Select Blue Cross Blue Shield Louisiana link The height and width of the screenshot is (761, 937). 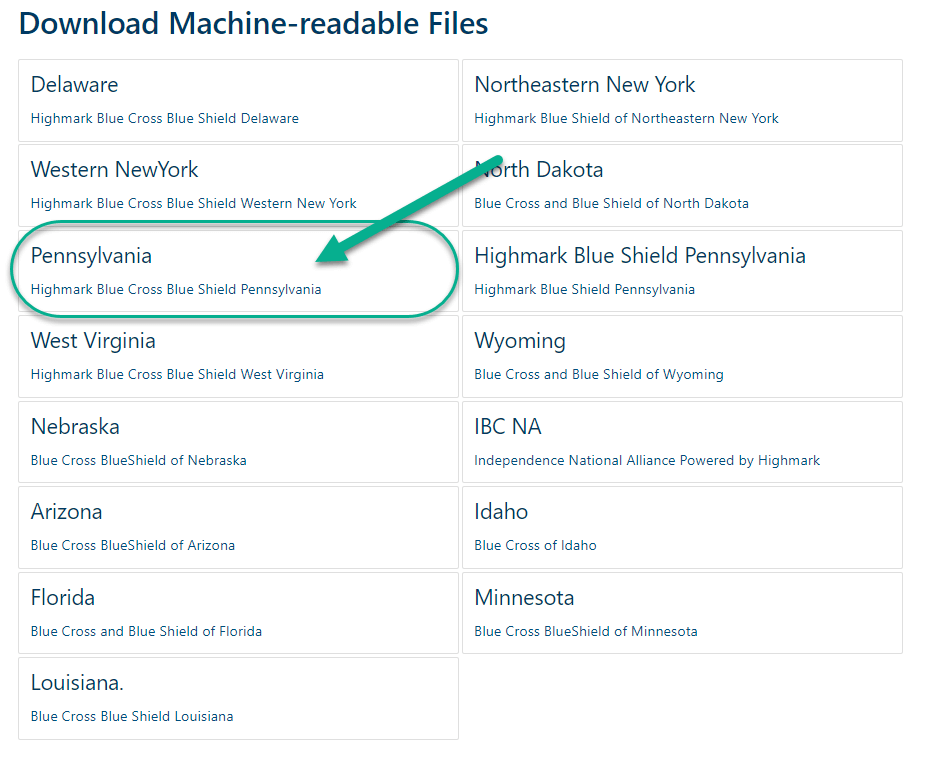click(x=131, y=716)
